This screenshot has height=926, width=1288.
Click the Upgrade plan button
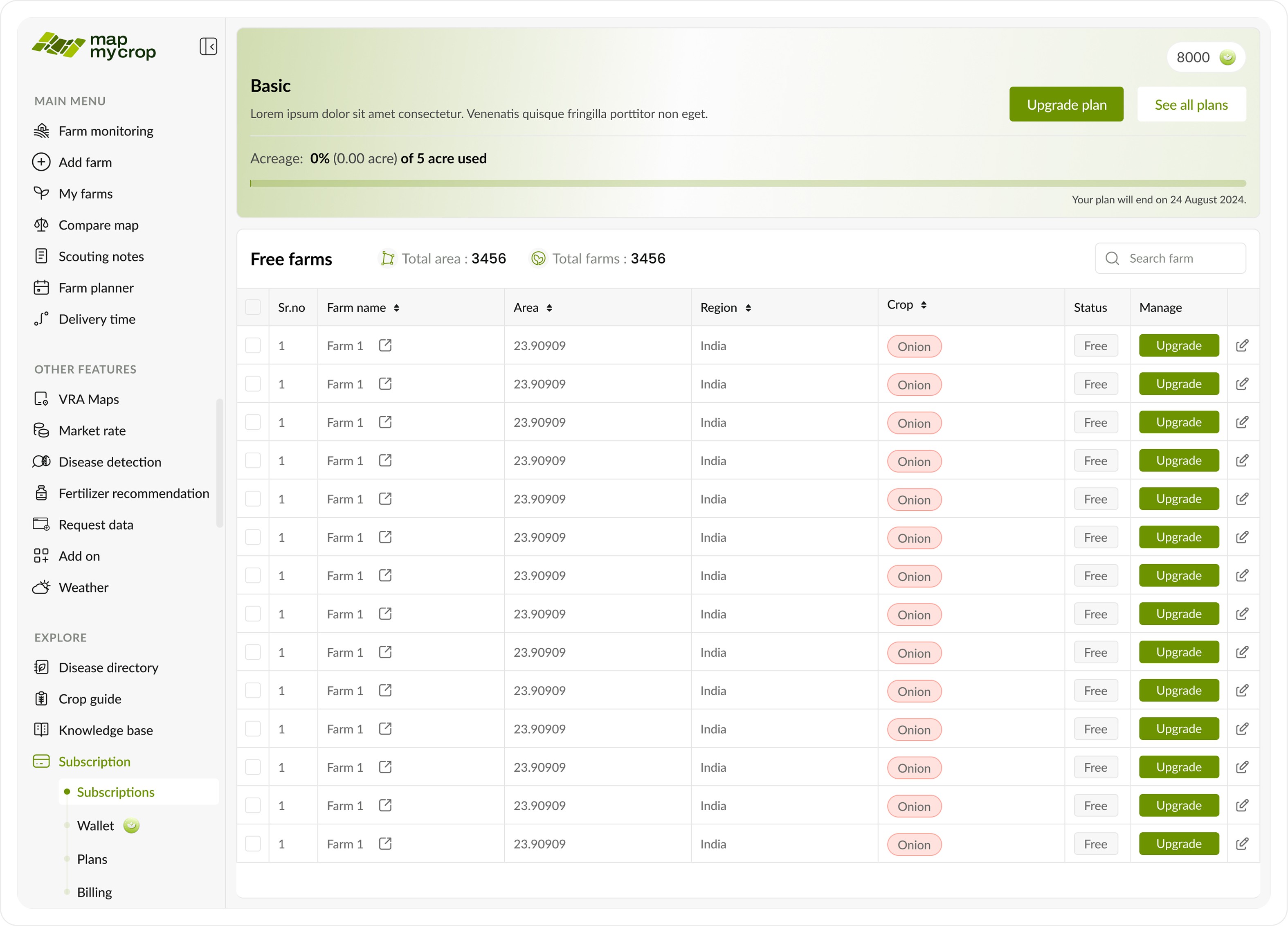tap(1066, 104)
